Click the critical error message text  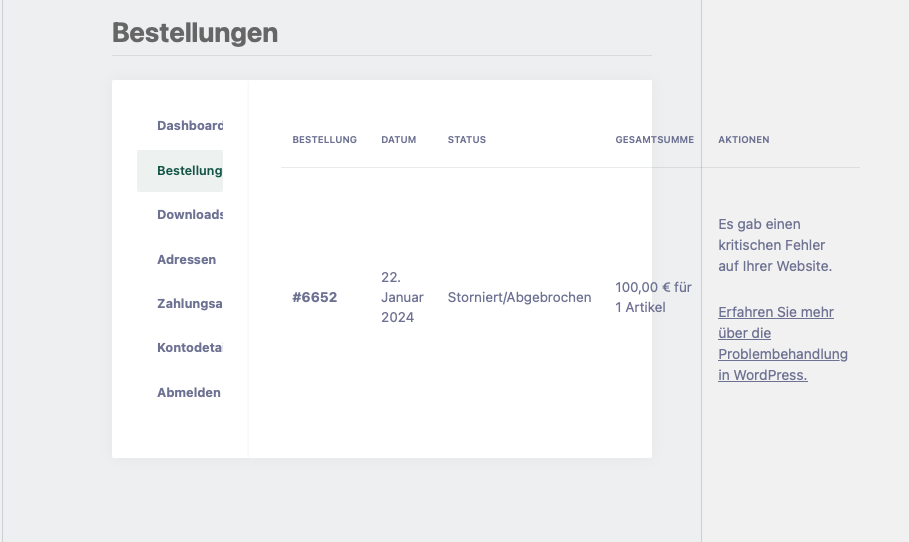point(775,245)
